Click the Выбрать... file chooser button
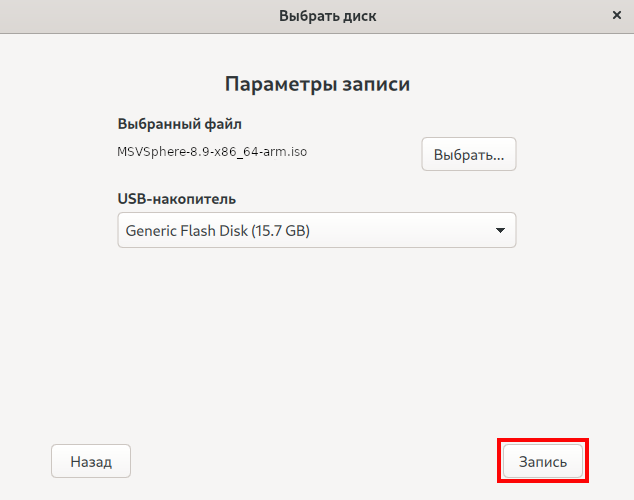634x500 pixels. pos(469,154)
